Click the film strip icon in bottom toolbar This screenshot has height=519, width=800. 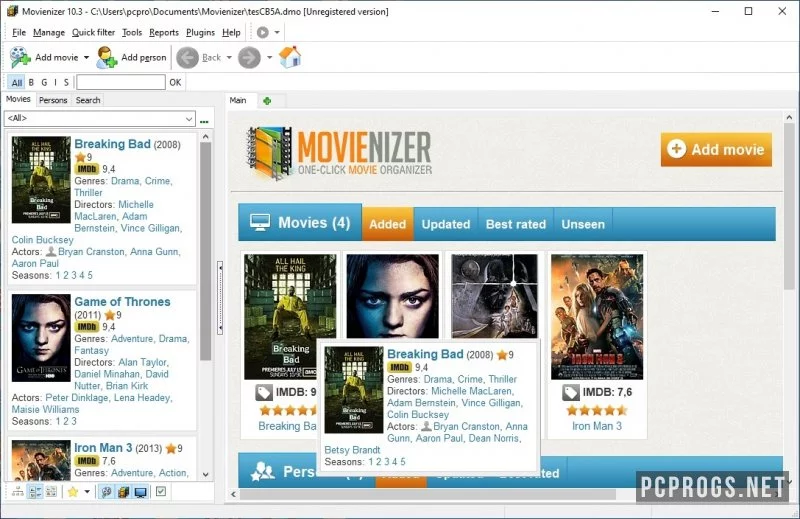point(123,492)
